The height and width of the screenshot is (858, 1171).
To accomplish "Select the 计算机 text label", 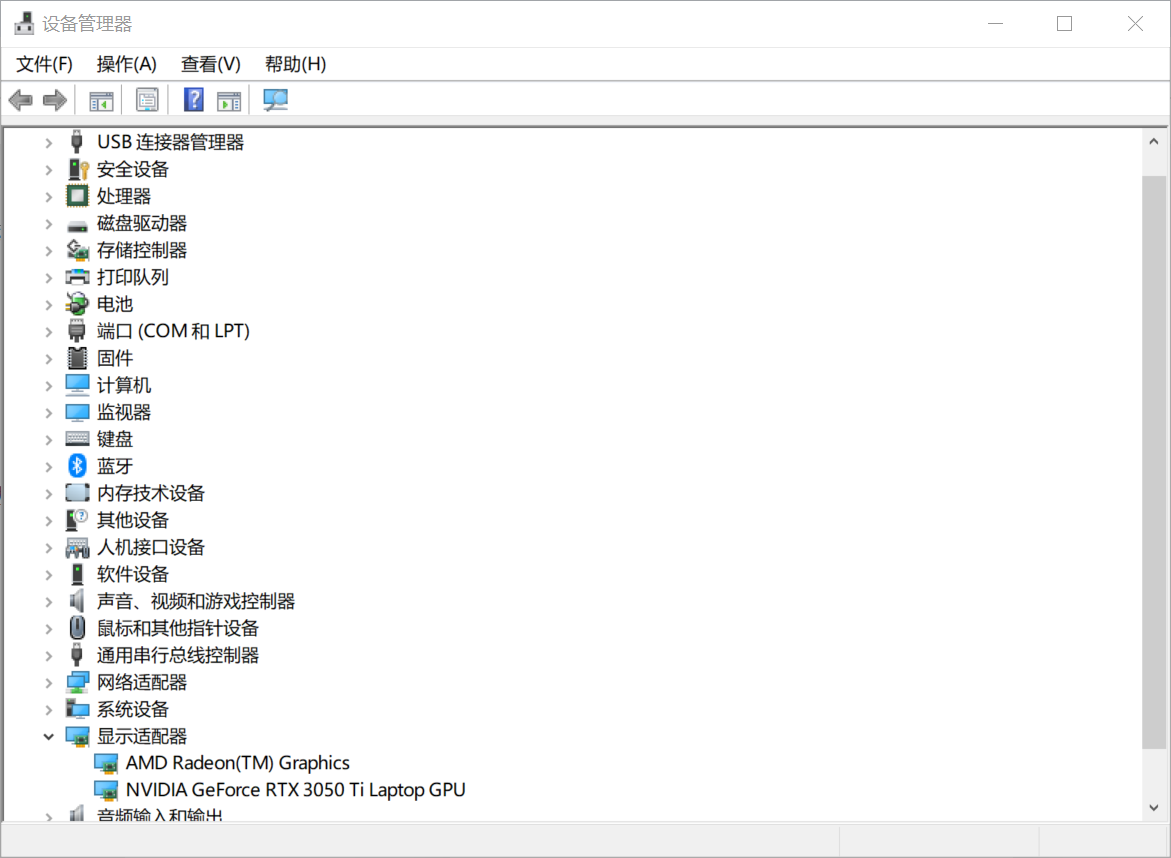I will 124,385.
